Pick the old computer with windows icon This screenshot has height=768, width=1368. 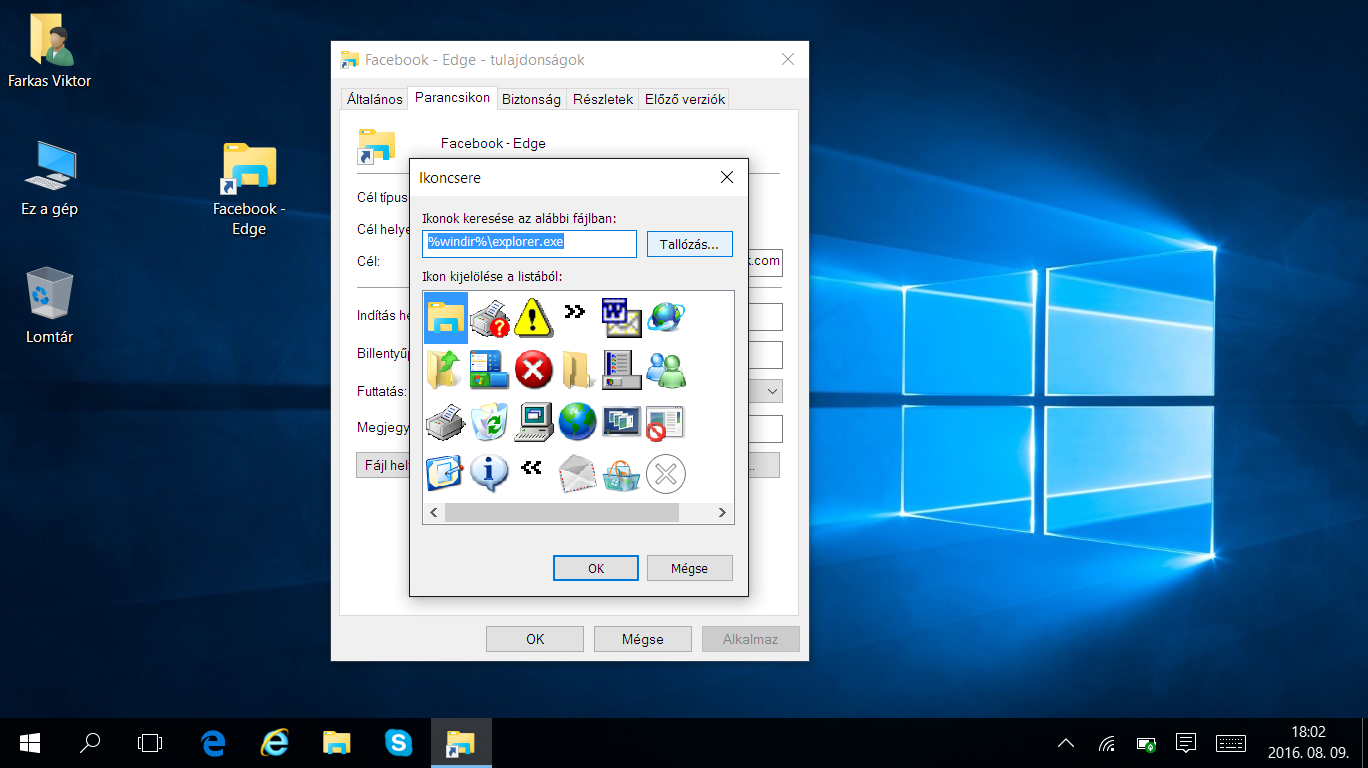pos(533,422)
